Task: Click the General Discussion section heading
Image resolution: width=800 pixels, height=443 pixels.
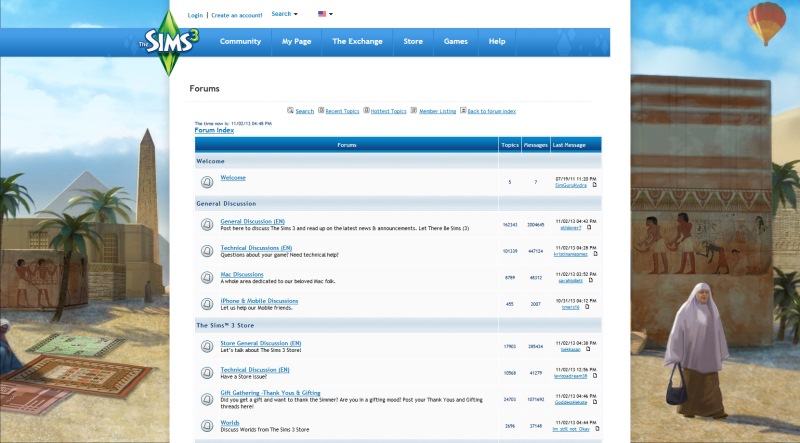Action: click(226, 204)
